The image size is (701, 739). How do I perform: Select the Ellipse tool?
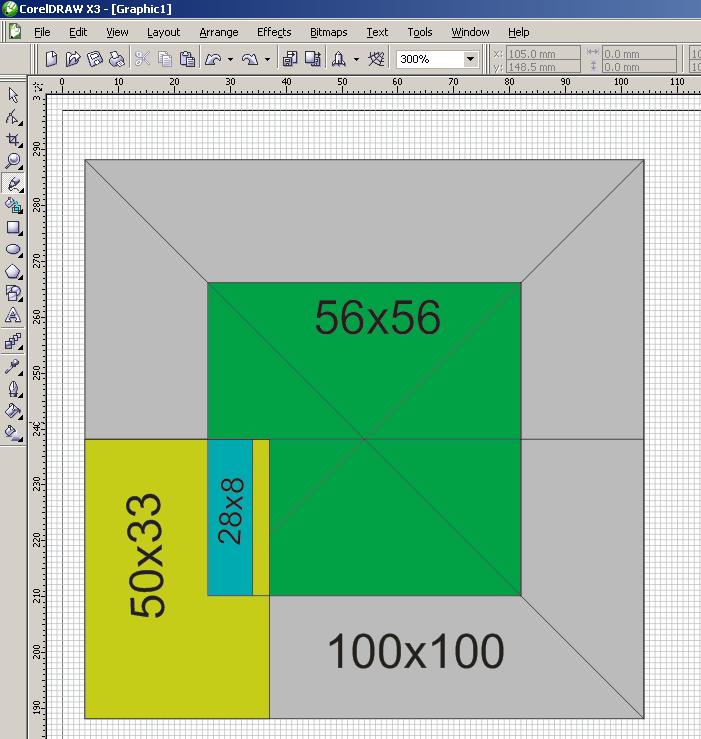click(13, 250)
